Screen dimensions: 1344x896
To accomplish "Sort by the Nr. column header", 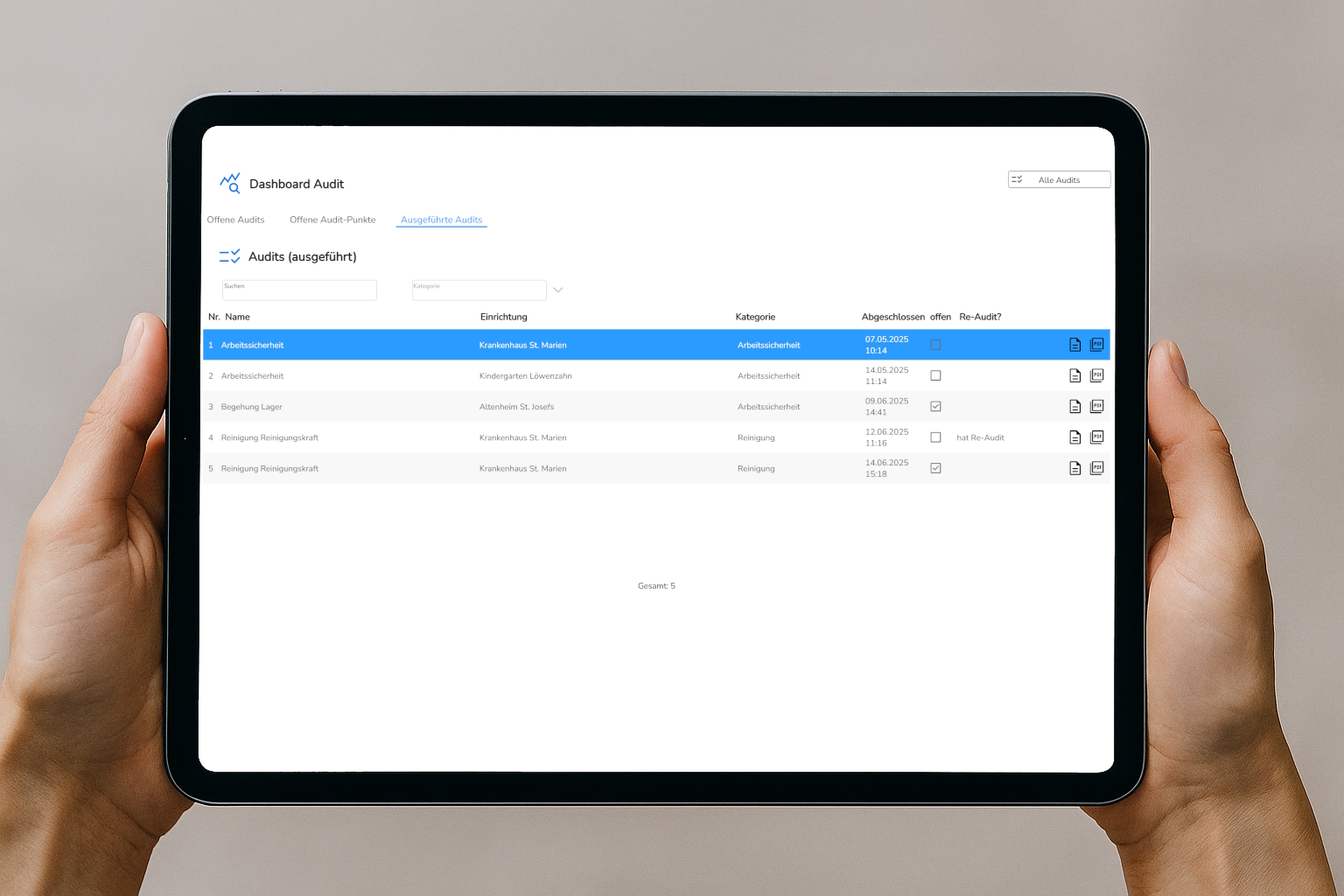I will pyautogui.click(x=213, y=317).
